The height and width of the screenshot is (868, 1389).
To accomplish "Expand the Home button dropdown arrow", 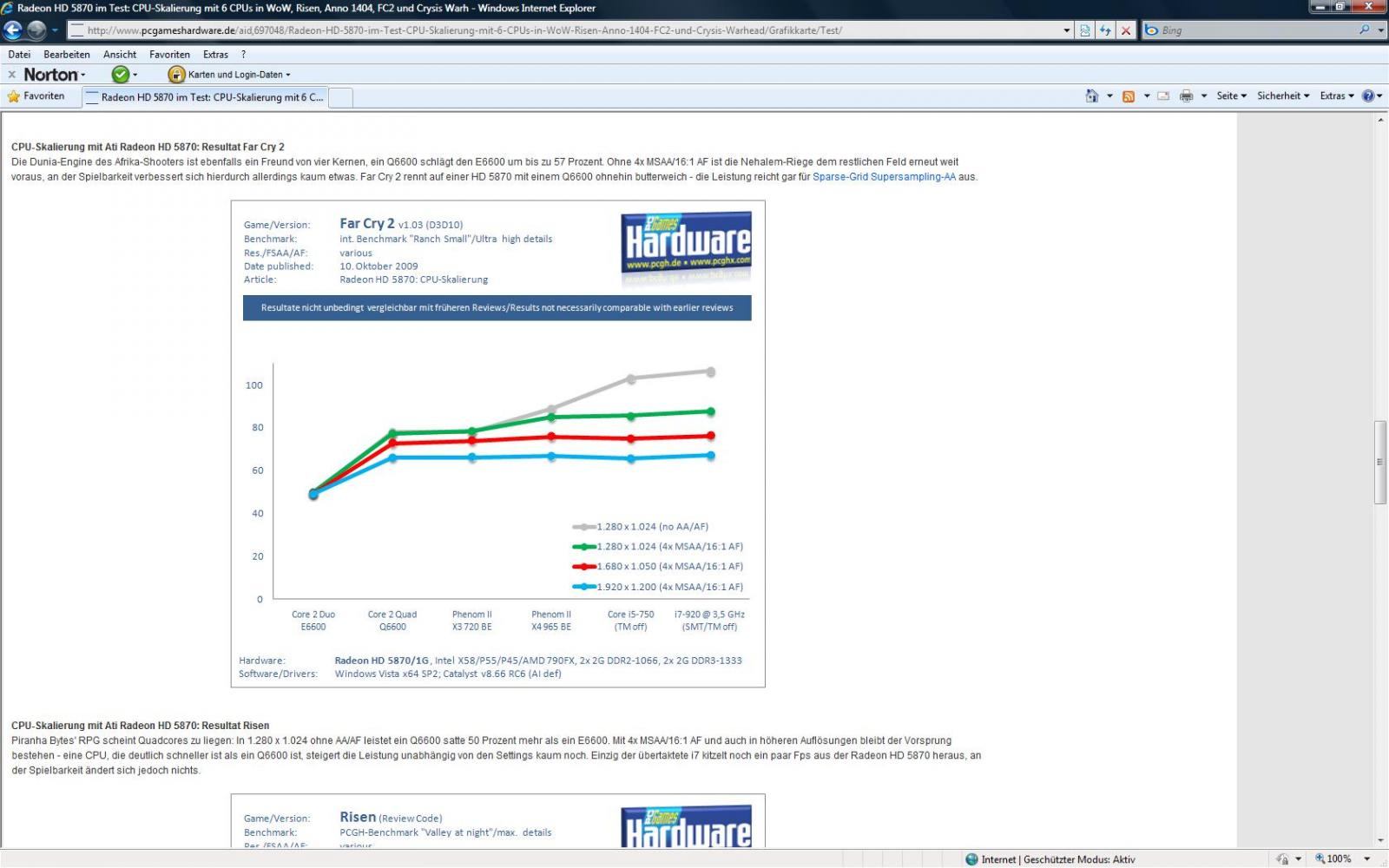I will (x=1109, y=96).
